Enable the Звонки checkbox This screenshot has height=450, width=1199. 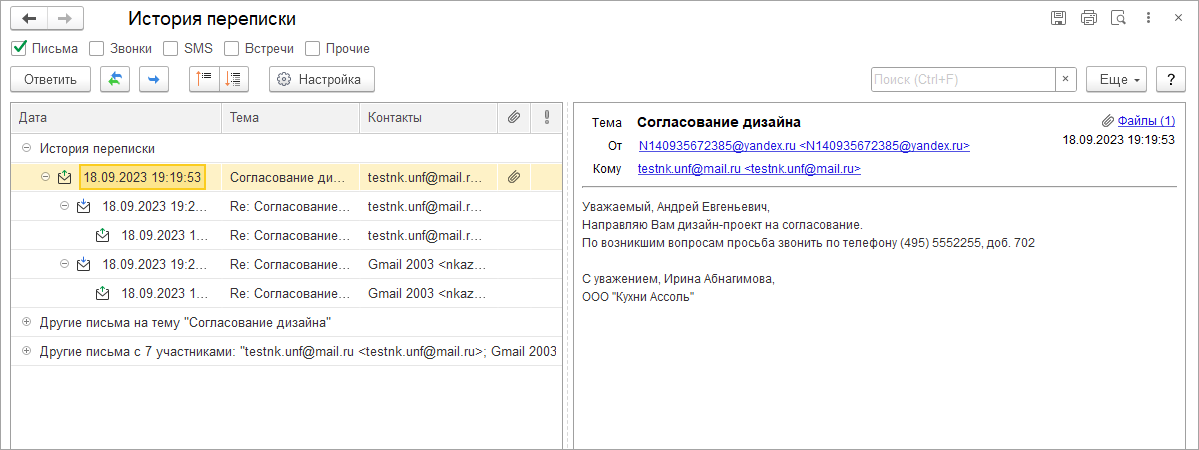(97, 48)
